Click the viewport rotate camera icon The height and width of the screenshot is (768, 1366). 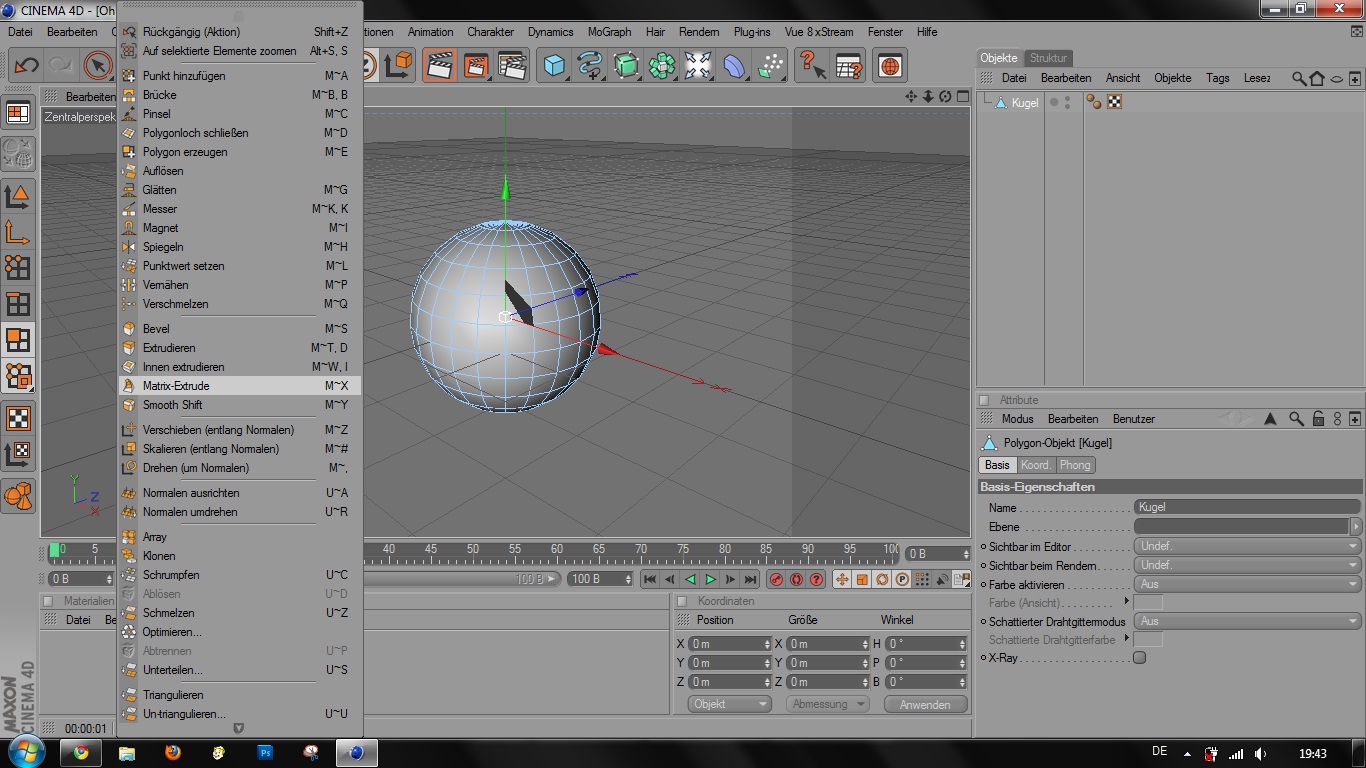point(945,96)
